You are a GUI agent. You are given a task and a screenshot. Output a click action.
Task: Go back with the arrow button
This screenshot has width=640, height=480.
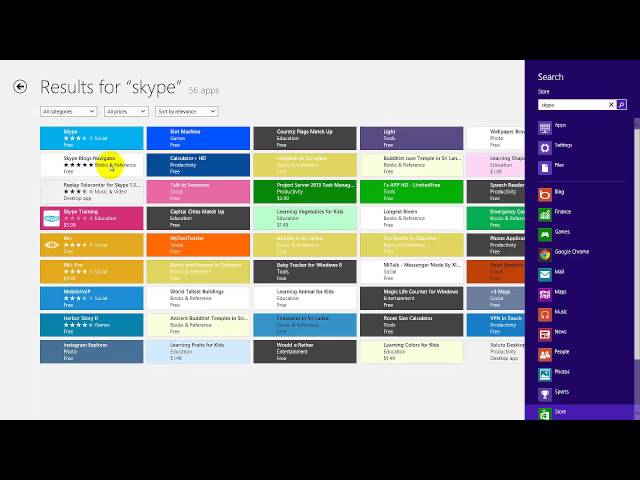coord(20,87)
